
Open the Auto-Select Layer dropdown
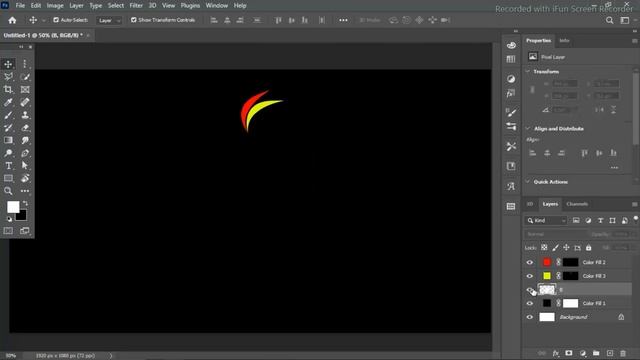(x=109, y=20)
